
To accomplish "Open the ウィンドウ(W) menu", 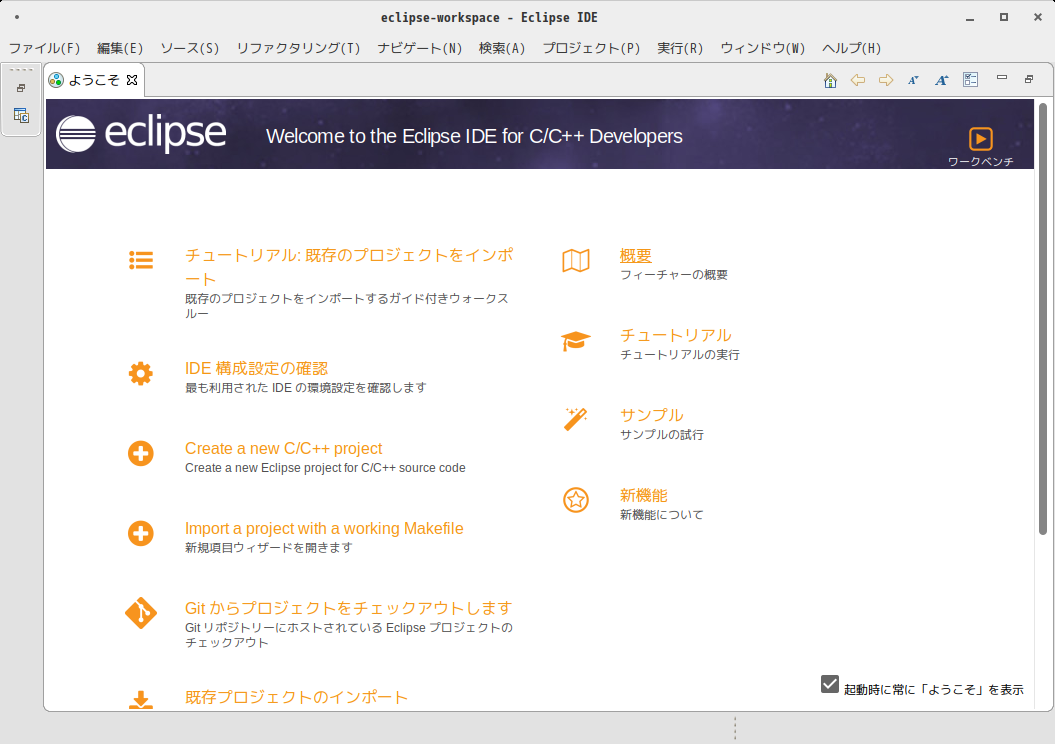I will click(763, 48).
